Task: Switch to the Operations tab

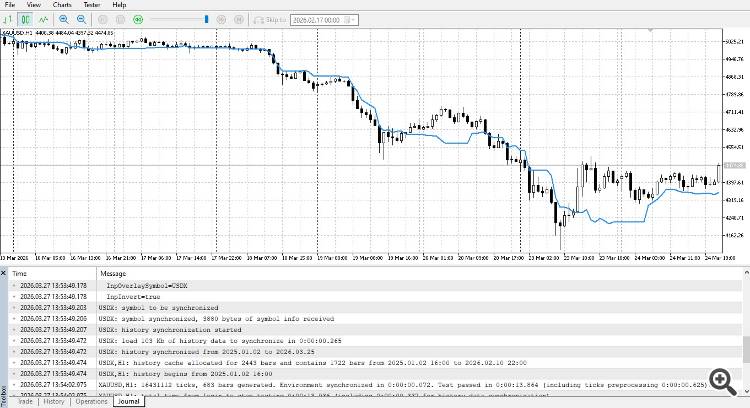Action: coord(91,402)
